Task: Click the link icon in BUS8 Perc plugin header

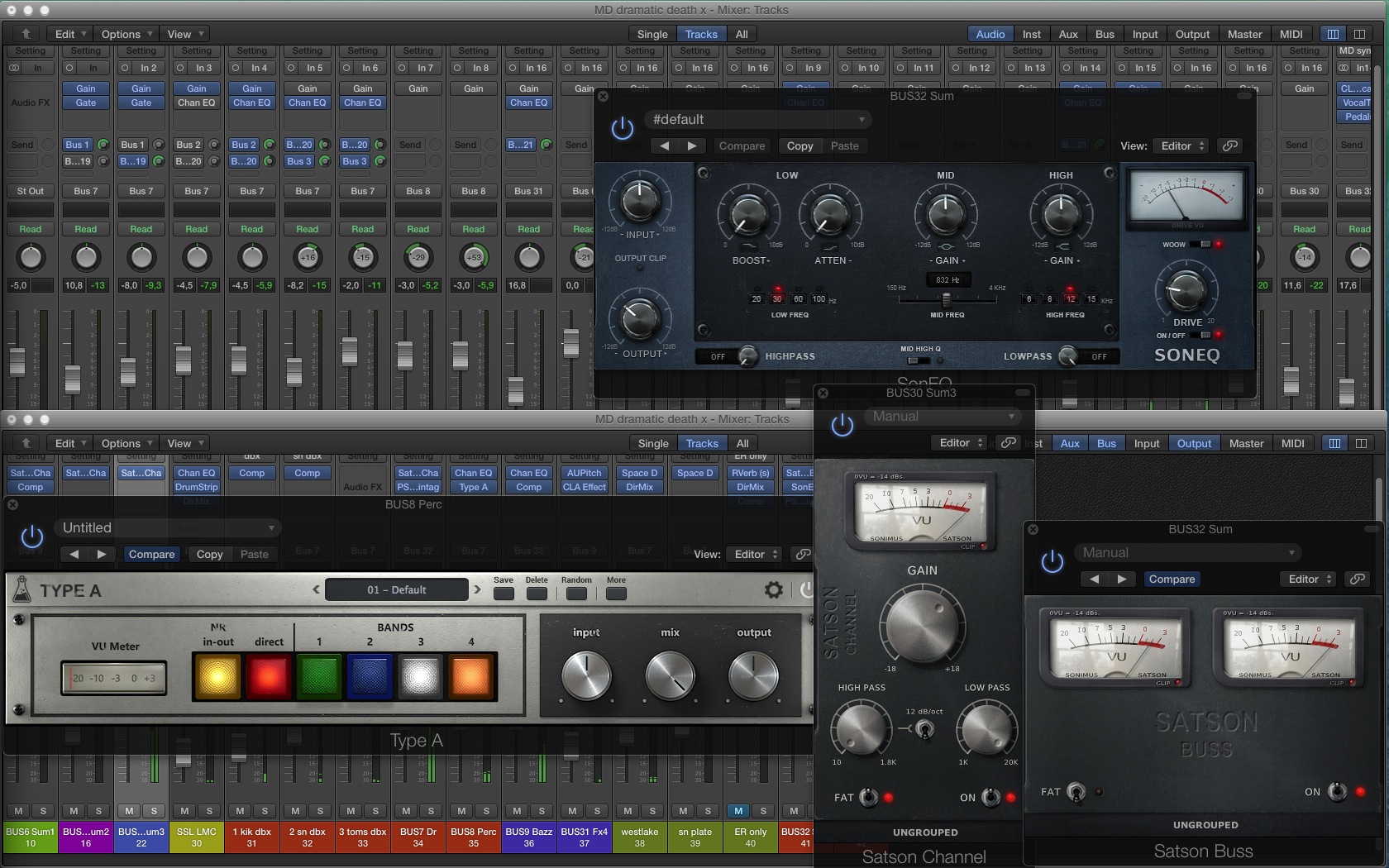Action: [x=803, y=555]
